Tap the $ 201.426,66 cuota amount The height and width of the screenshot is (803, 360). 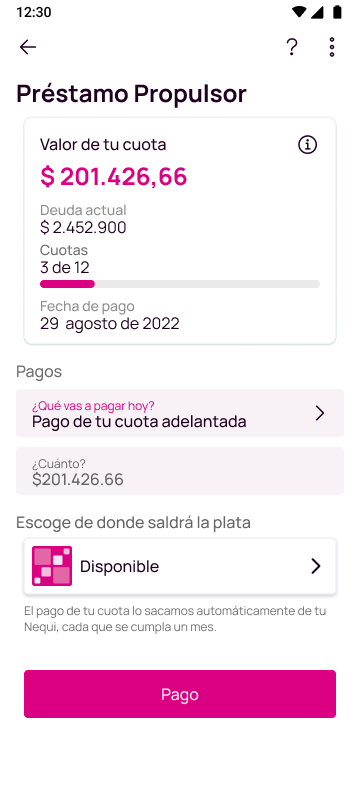[114, 177]
